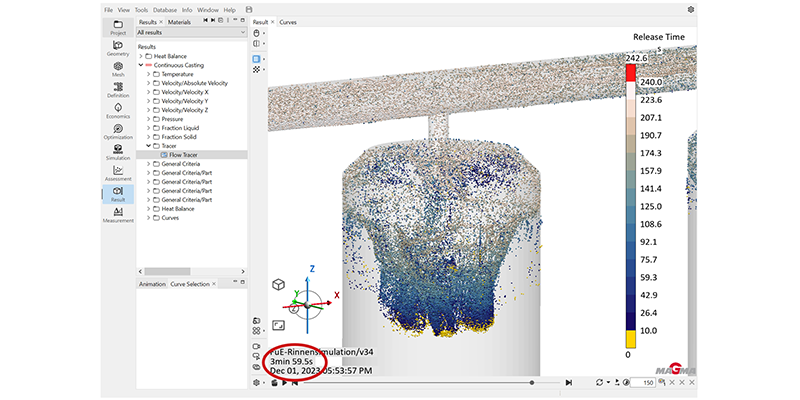Click the animation timeline slider handle
The width and height of the screenshot is (800, 400).
(x=531, y=382)
